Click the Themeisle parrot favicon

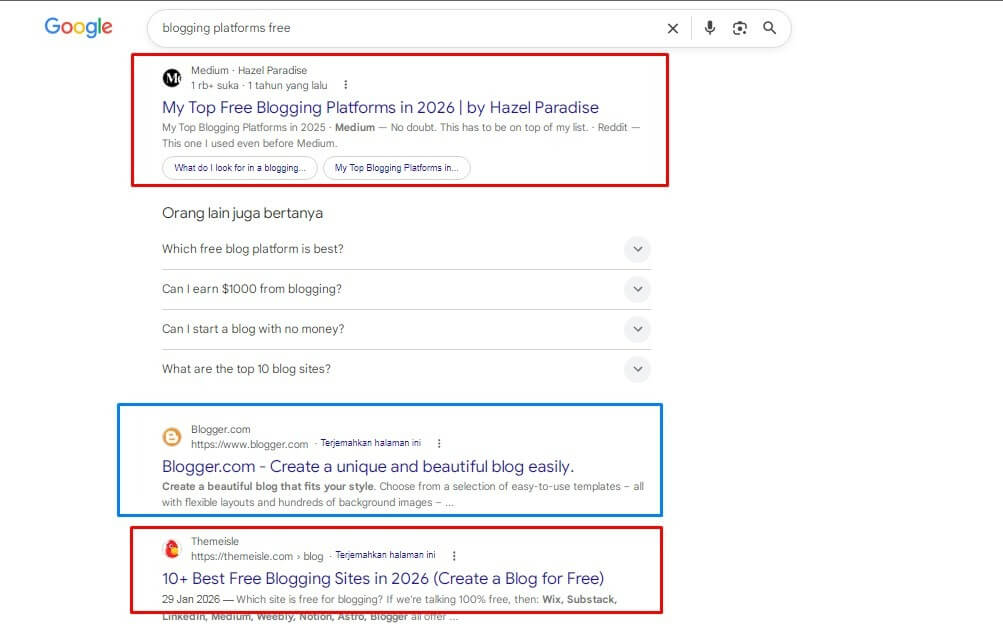coord(172,549)
